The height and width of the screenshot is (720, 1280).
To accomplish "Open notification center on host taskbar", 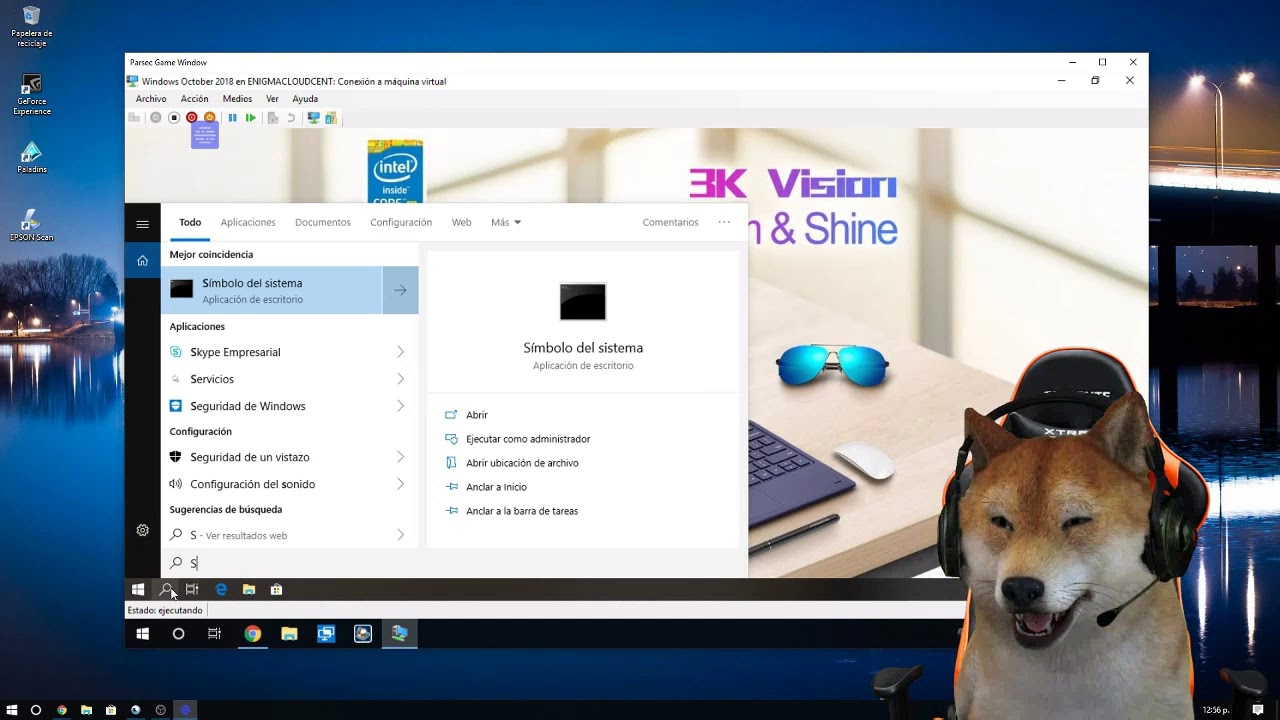I will [x=1258, y=710].
